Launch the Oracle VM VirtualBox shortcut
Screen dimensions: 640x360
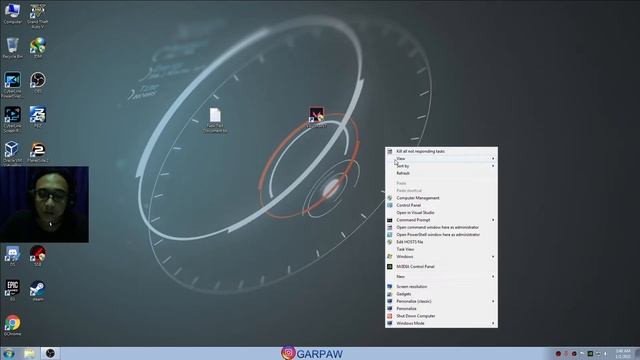coord(12,153)
